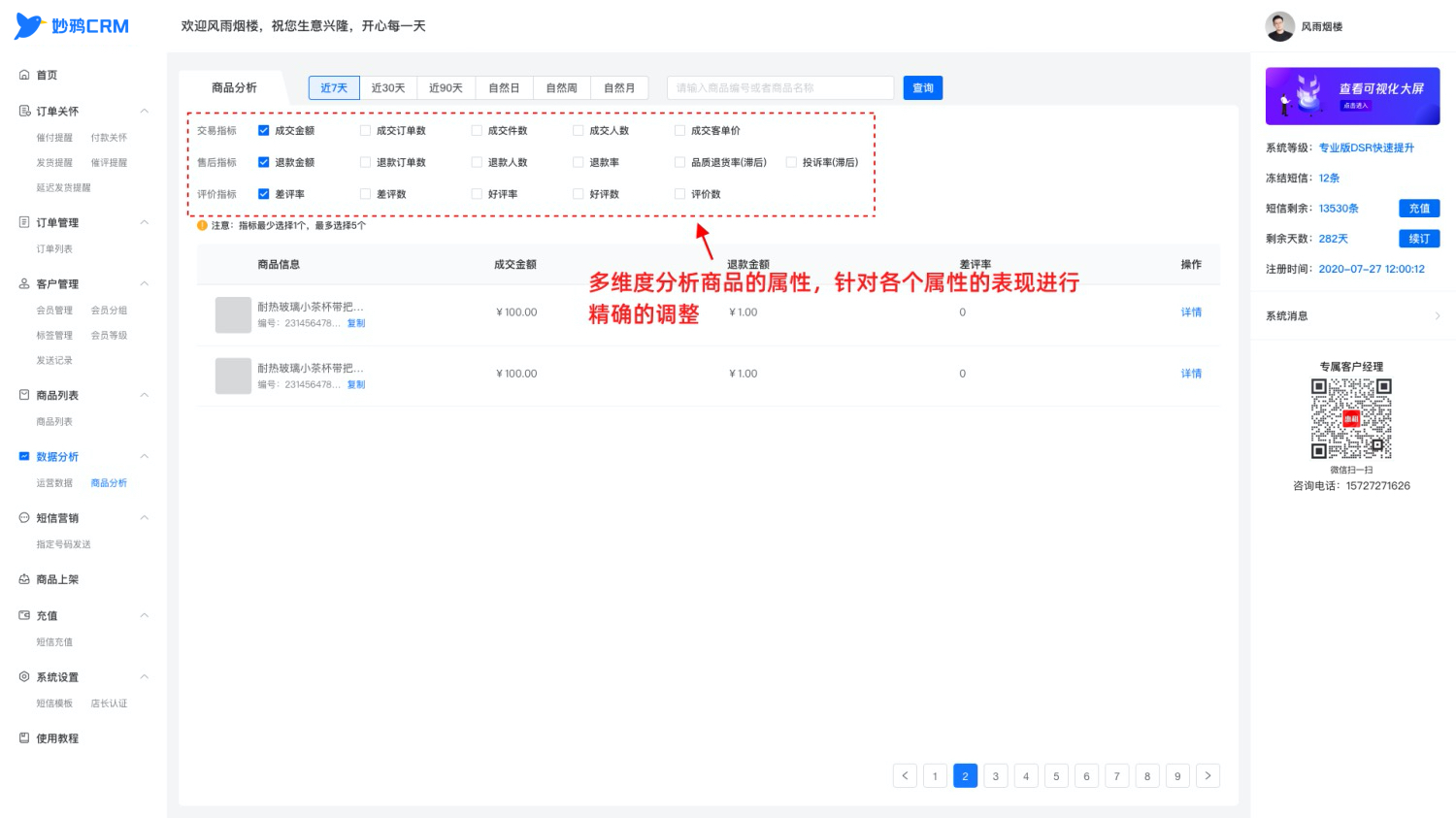The width and height of the screenshot is (1456, 818).
Task: Collapse the 充值 menu chevron
Action: [145, 615]
